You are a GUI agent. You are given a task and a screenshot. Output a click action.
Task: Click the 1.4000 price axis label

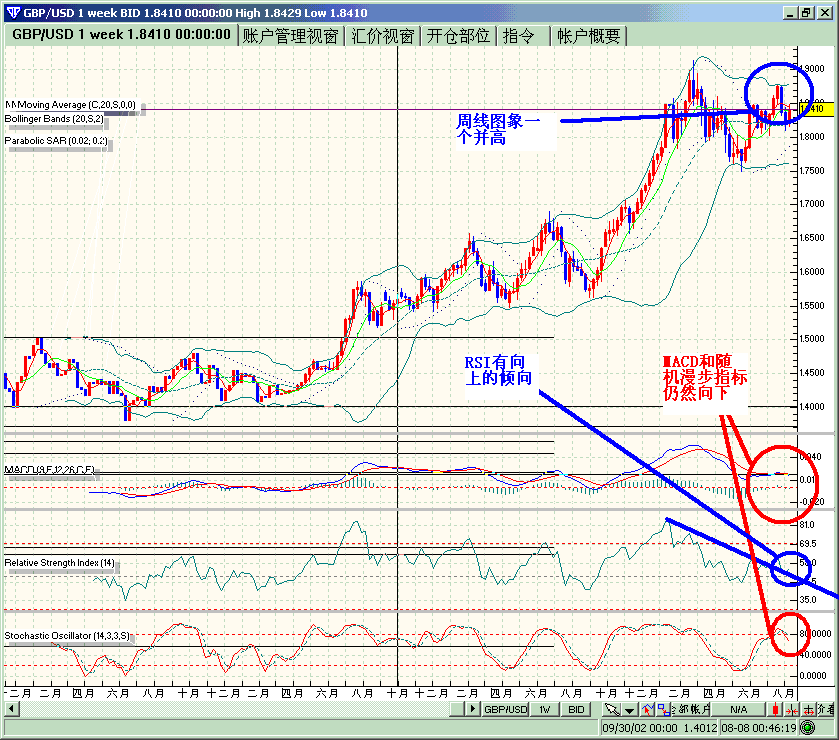tap(812, 407)
